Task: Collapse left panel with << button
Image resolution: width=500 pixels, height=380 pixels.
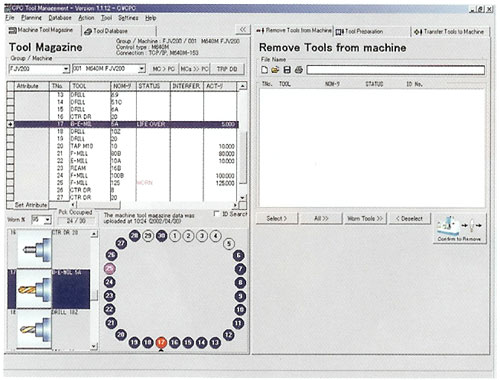Action: coord(243,30)
